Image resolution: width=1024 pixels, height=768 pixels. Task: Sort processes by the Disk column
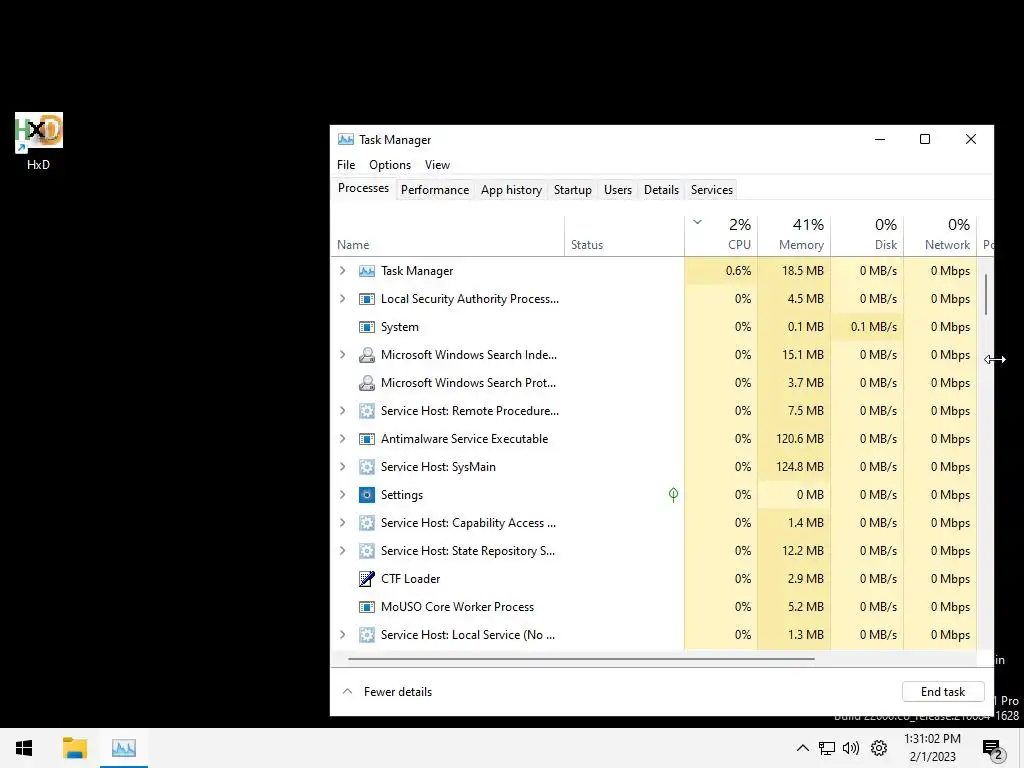[x=867, y=236]
